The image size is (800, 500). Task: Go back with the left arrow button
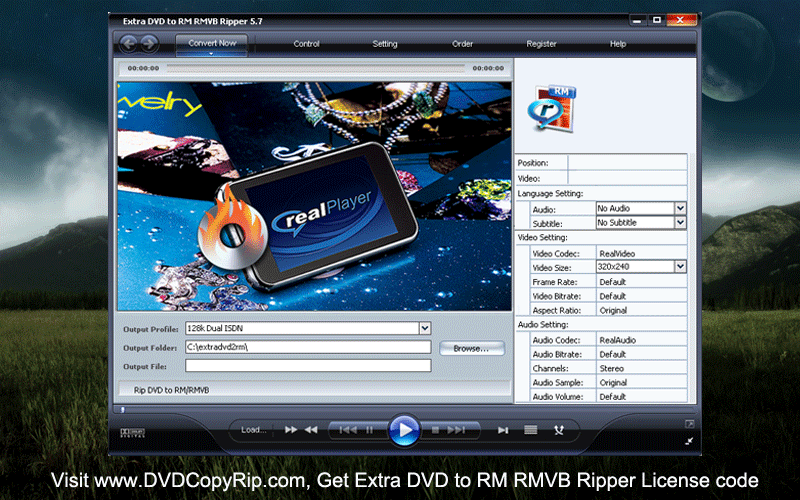pos(128,44)
